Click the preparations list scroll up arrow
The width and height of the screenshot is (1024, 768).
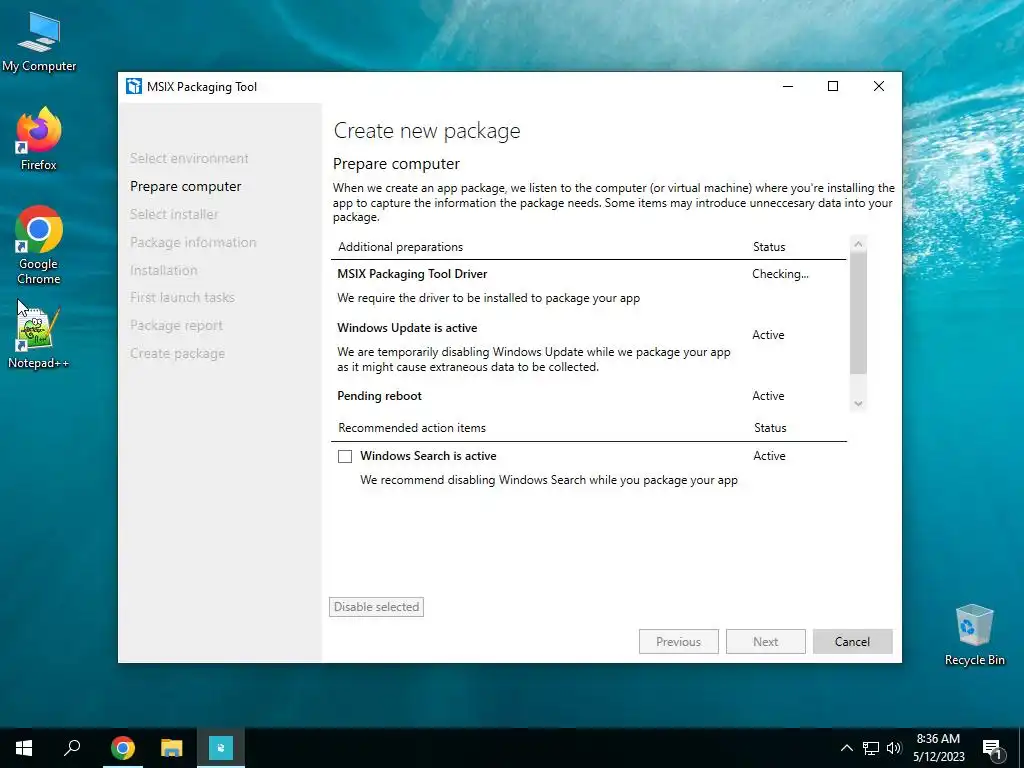pyautogui.click(x=859, y=244)
